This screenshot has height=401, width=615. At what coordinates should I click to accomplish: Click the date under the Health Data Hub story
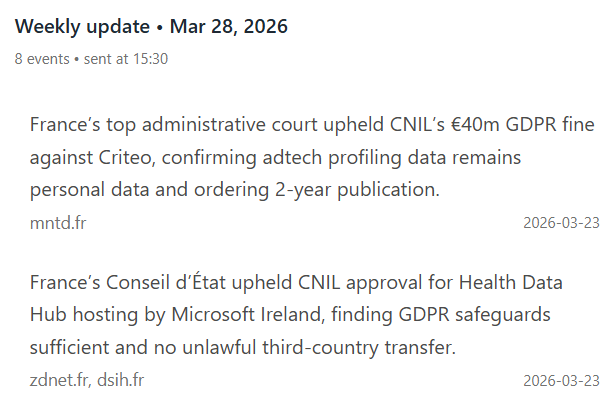(x=561, y=381)
